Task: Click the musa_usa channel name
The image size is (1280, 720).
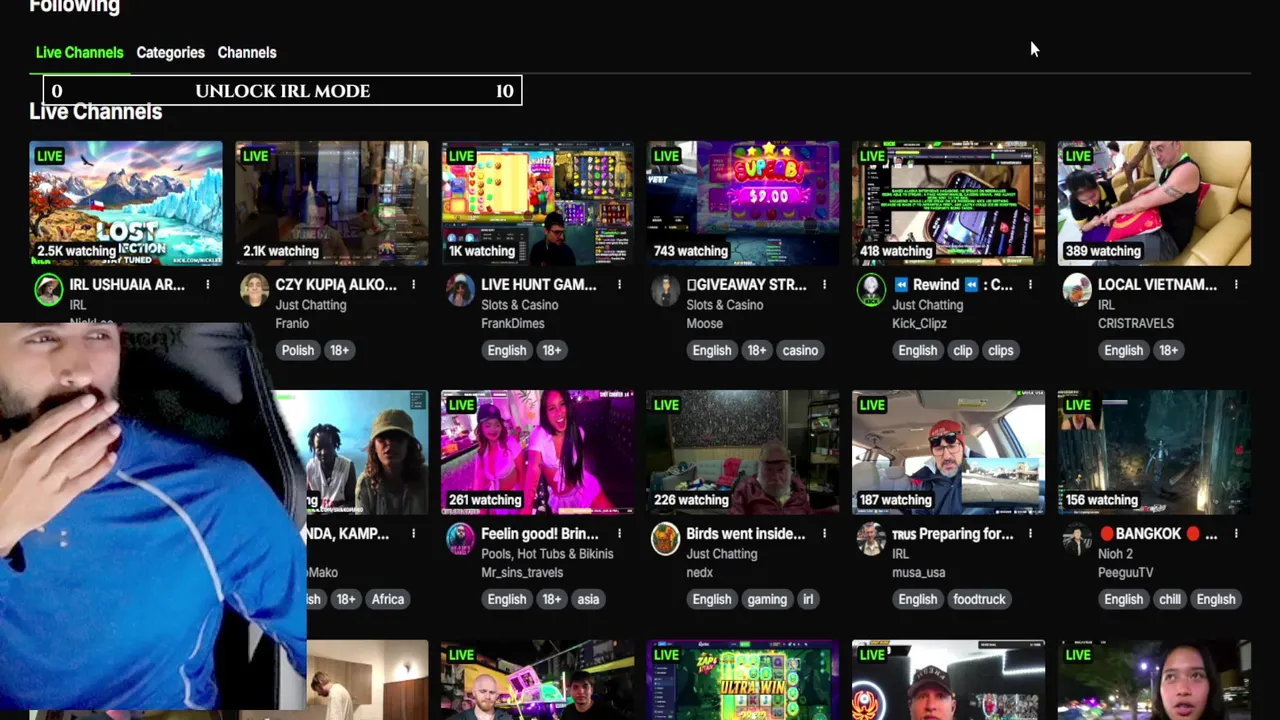Action: (x=919, y=572)
